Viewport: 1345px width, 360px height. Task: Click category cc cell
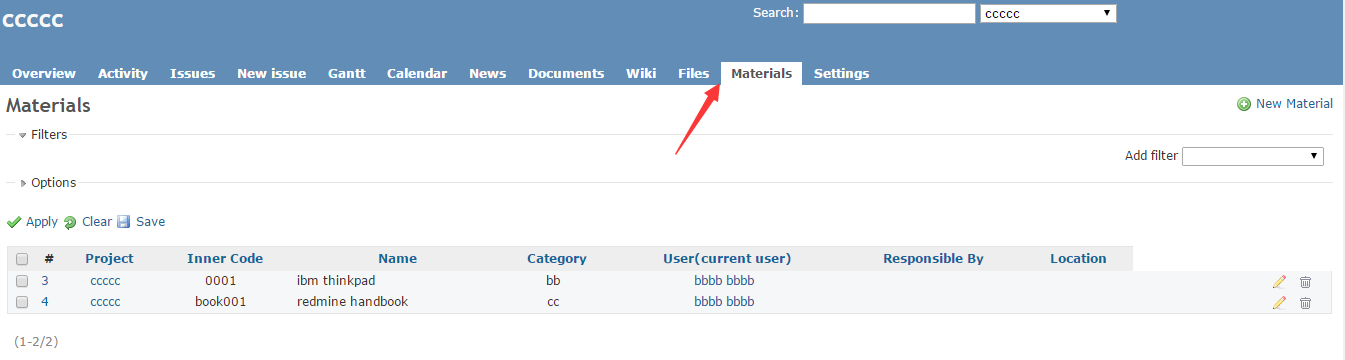click(x=553, y=302)
